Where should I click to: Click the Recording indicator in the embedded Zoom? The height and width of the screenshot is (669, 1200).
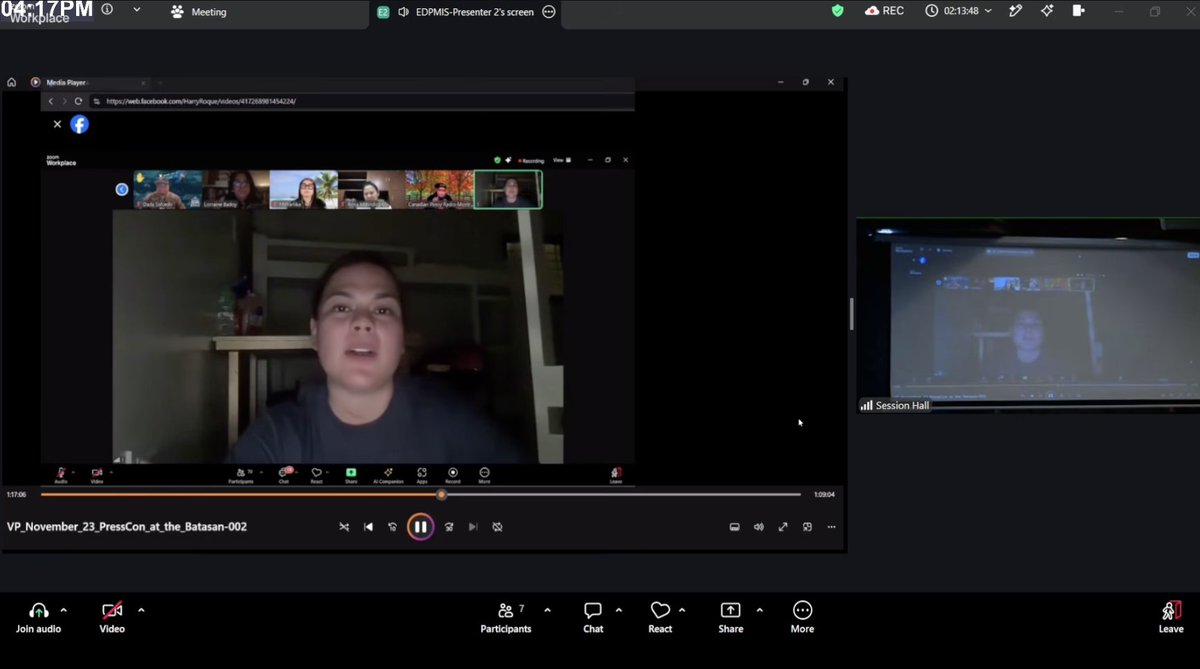pyautogui.click(x=531, y=160)
